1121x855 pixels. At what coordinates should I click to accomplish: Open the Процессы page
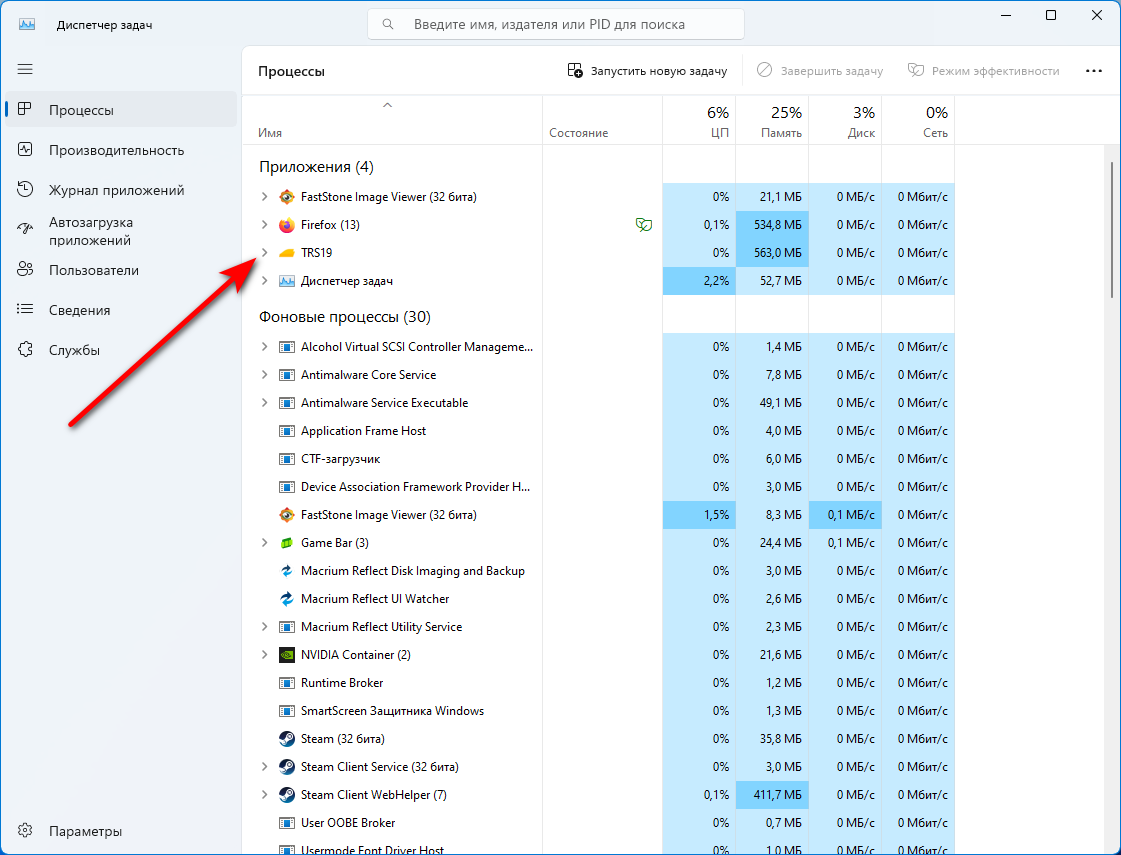(121, 109)
